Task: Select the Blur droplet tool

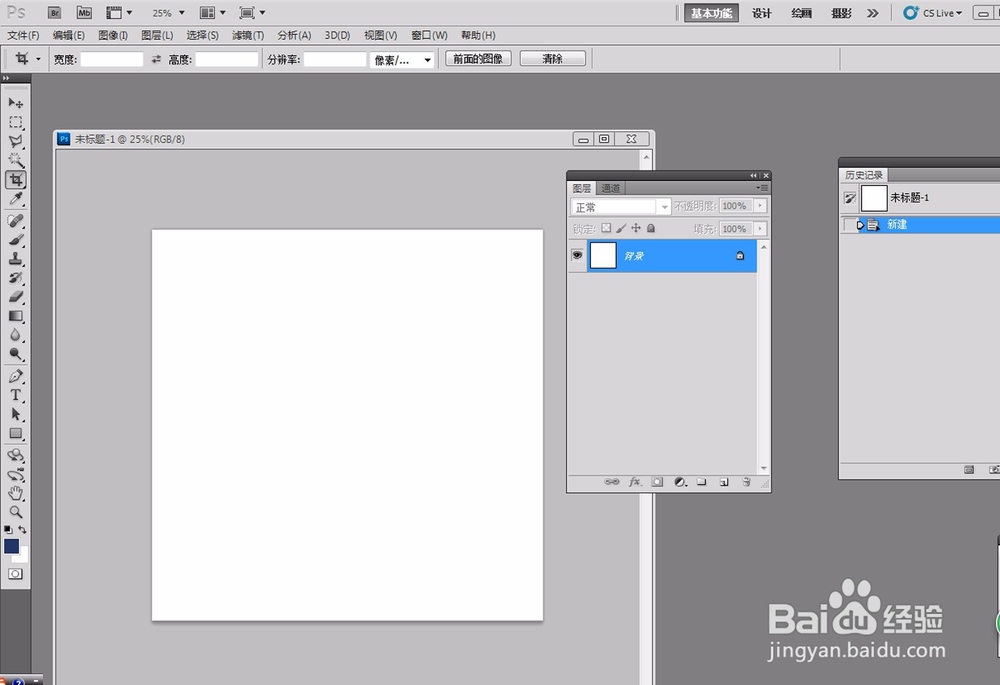Action: 15,335
